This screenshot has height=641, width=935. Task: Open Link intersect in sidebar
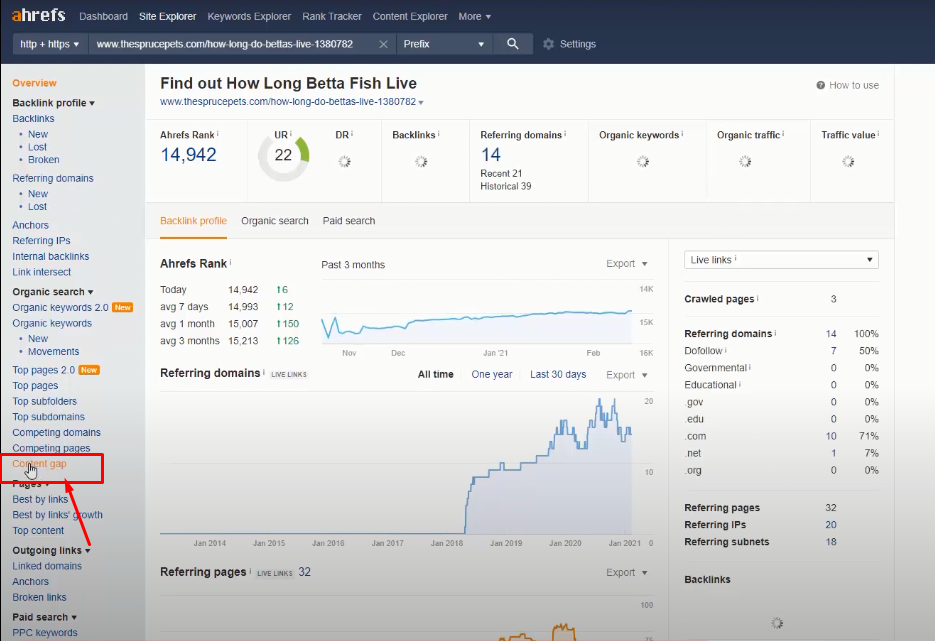coord(42,272)
